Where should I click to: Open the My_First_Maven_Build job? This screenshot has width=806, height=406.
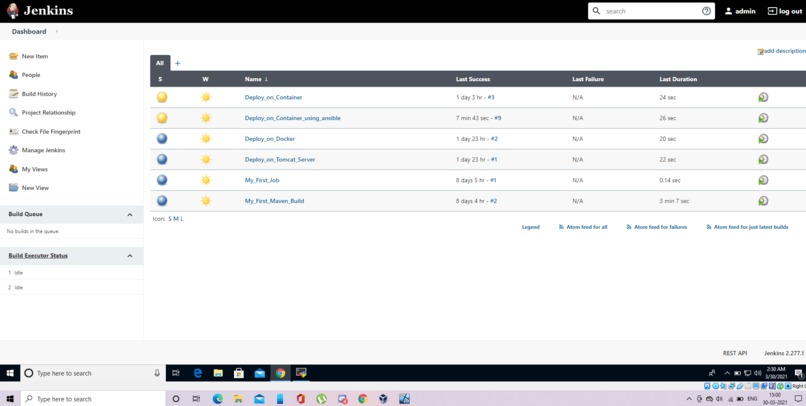coord(274,201)
